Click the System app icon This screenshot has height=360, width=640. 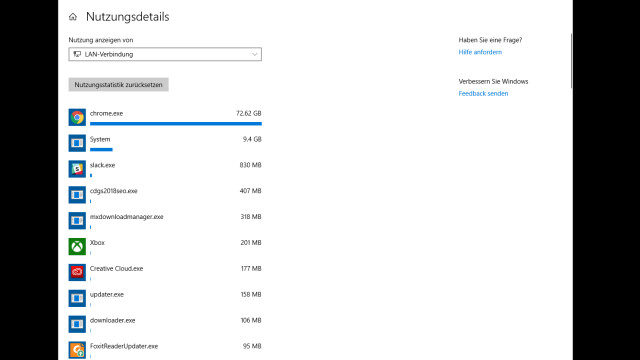tap(77, 143)
